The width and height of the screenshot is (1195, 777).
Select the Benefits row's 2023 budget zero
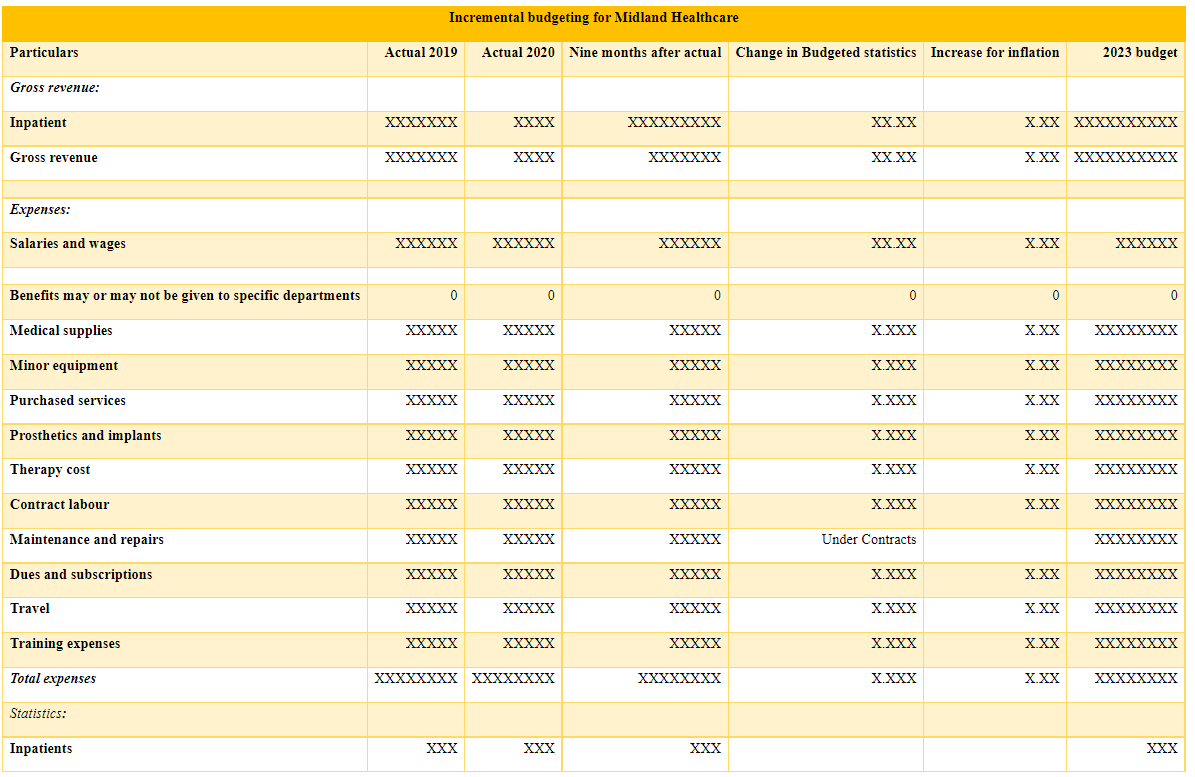[x=1174, y=296]
